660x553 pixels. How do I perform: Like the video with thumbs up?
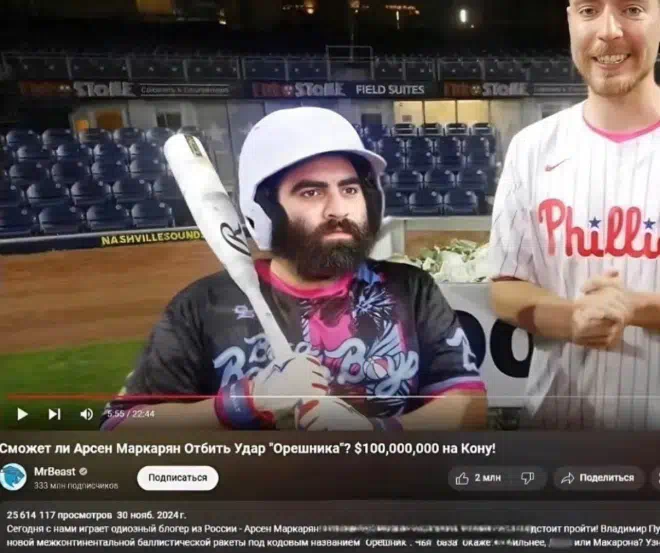[x=462, y=478]
